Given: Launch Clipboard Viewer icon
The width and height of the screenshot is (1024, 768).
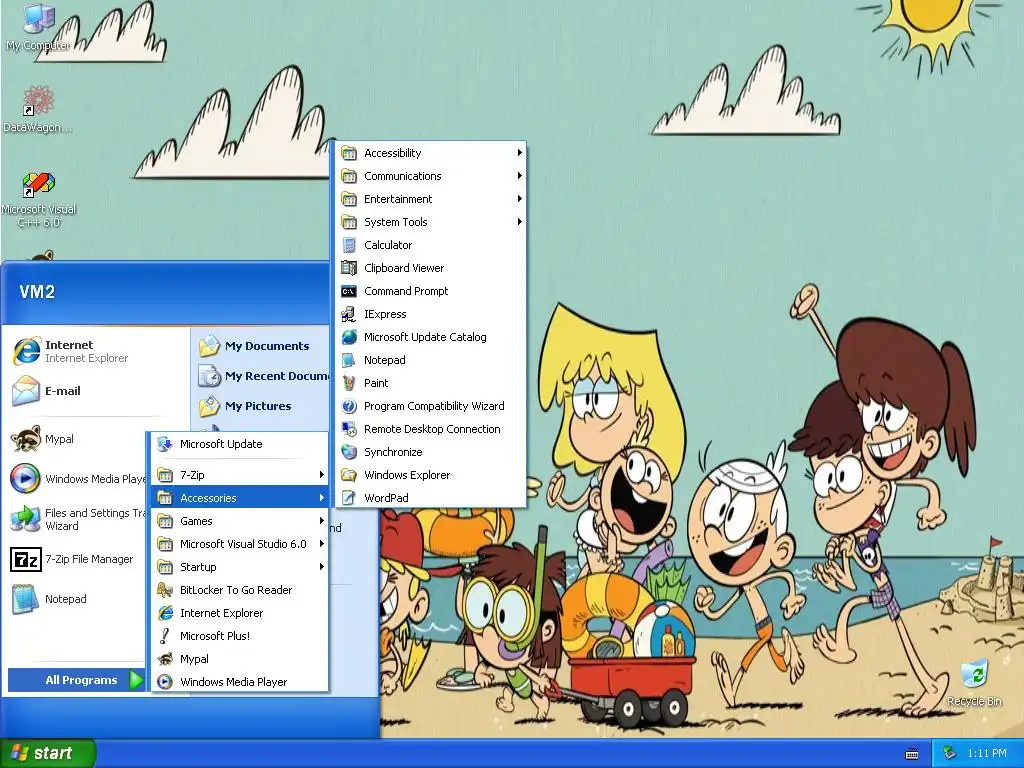Looking at the screenshot, I should (349, 268).
